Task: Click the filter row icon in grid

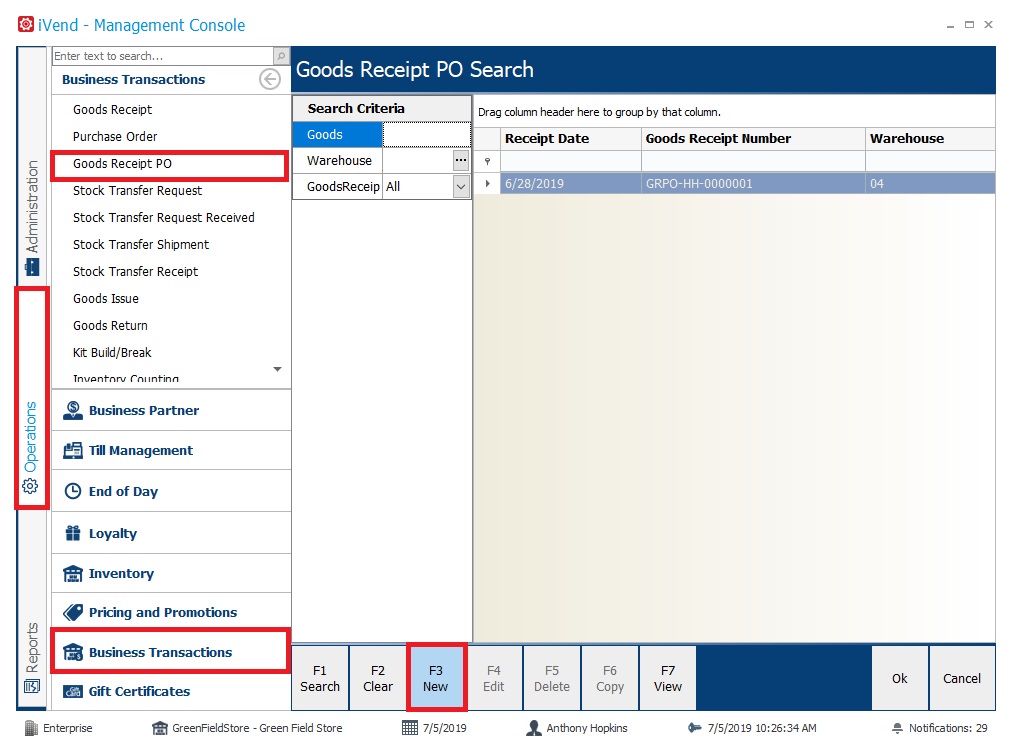Action: tap(487, 161)
